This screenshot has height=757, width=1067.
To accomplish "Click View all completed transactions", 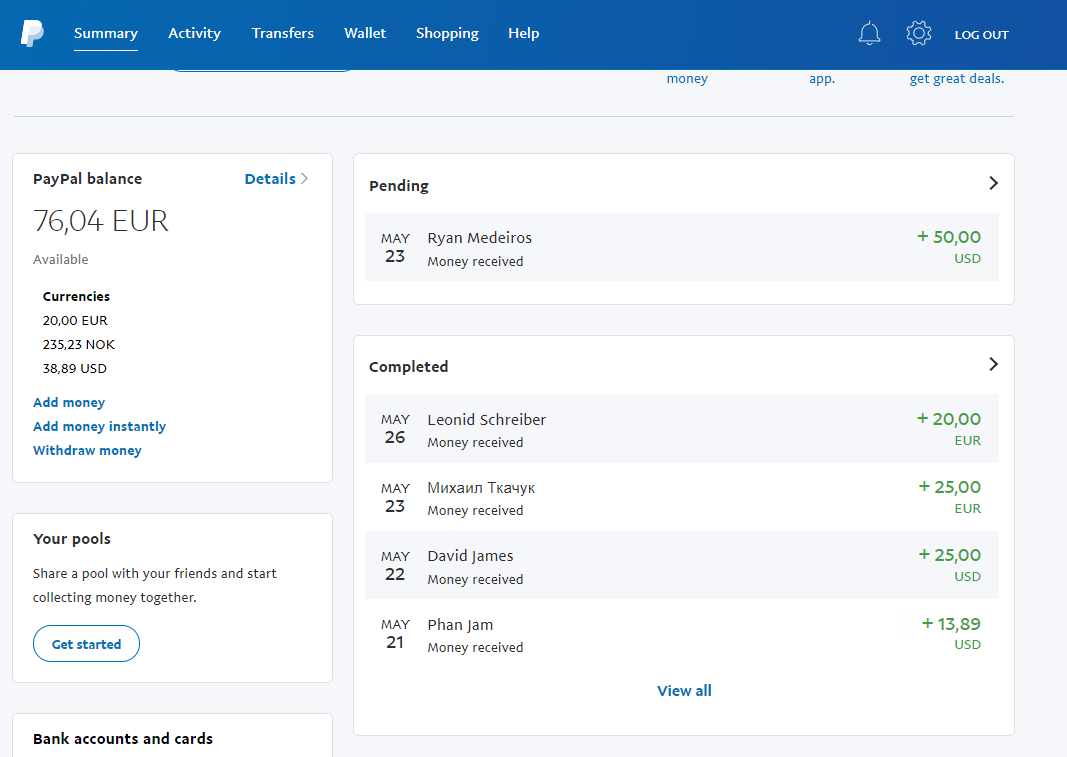I will (684, 691).
